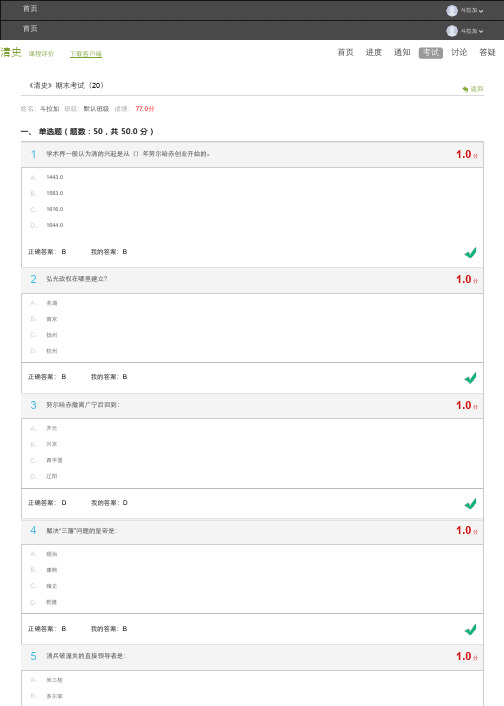Viewport: 504px width, 706px height.
Task: Click the green checkmark for question 1
Action: pos(470,253)
